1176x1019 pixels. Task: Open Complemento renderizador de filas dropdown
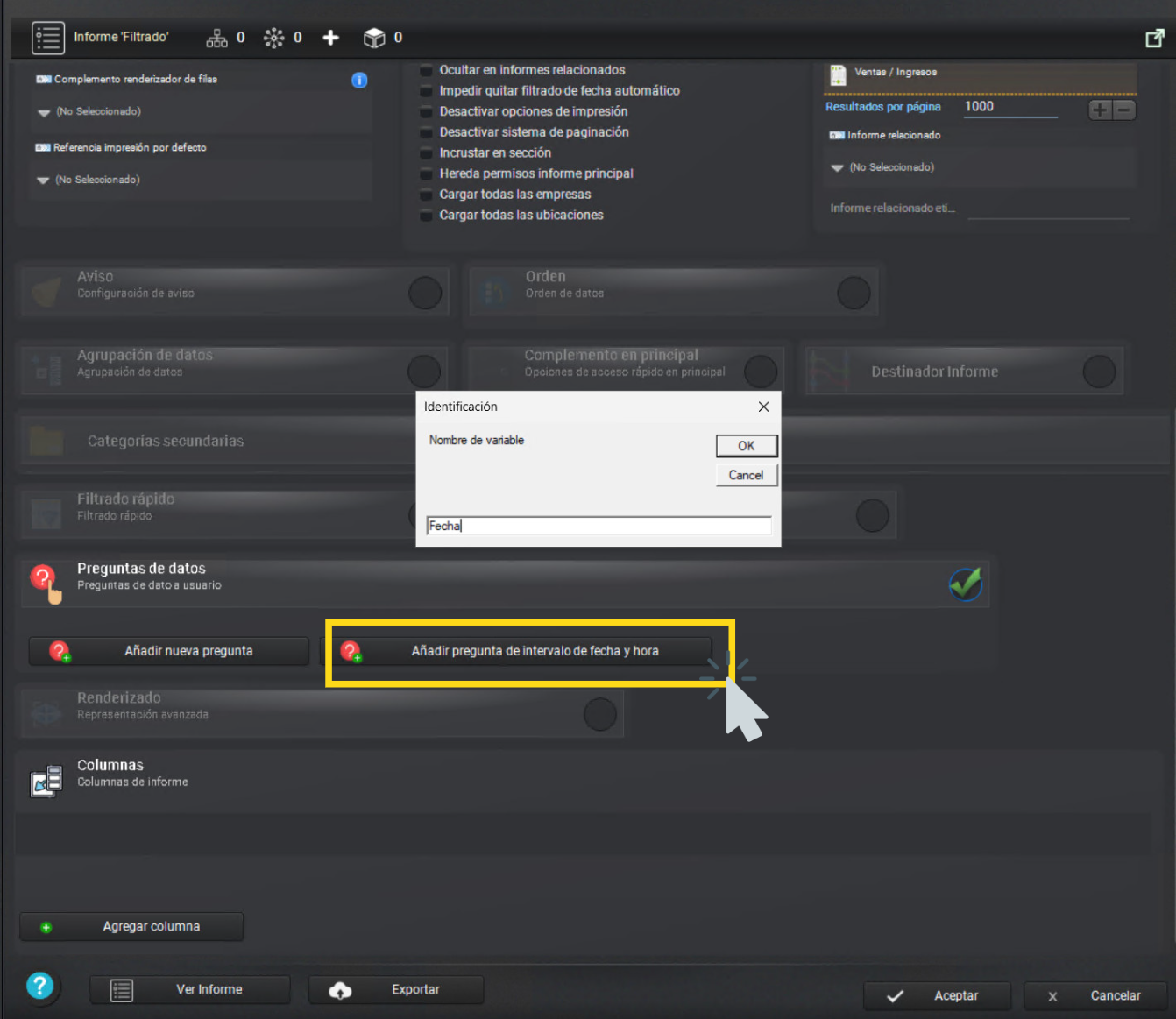click(x=201, y=112)
